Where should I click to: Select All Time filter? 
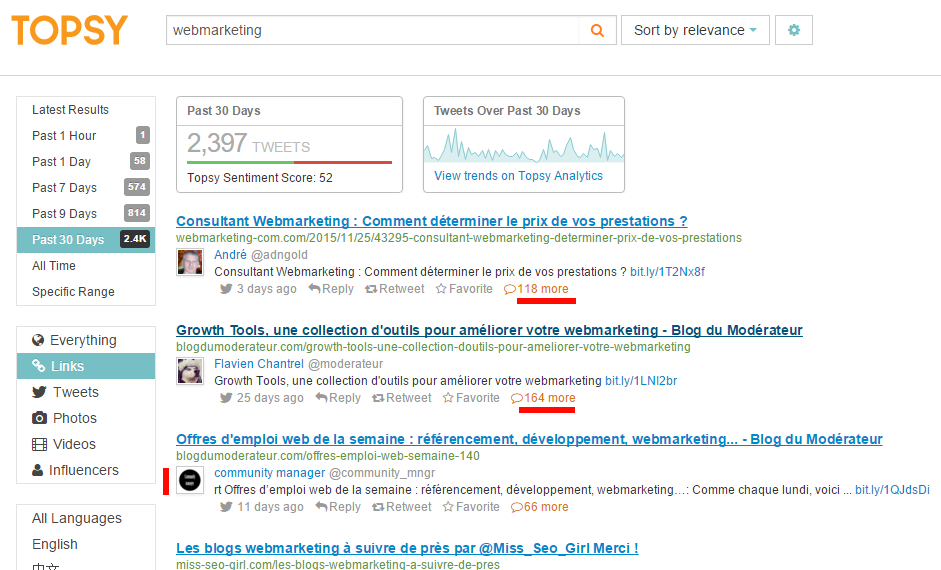coord(86,266)
